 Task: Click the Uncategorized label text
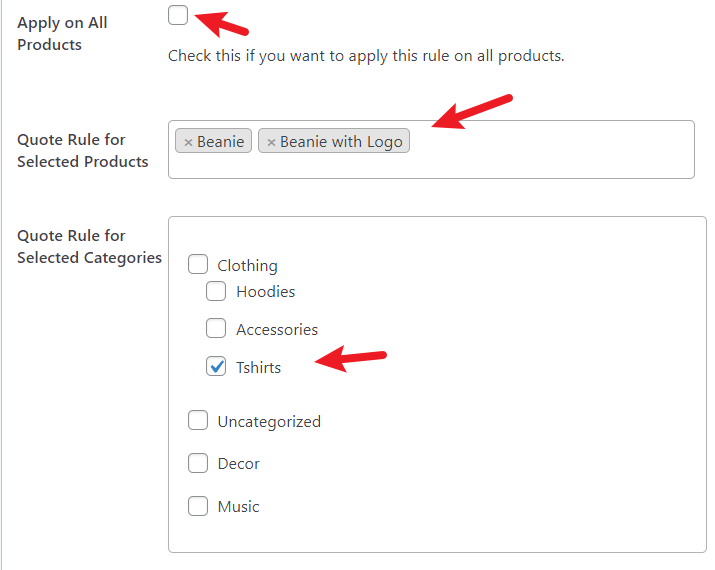click(269, 422)
